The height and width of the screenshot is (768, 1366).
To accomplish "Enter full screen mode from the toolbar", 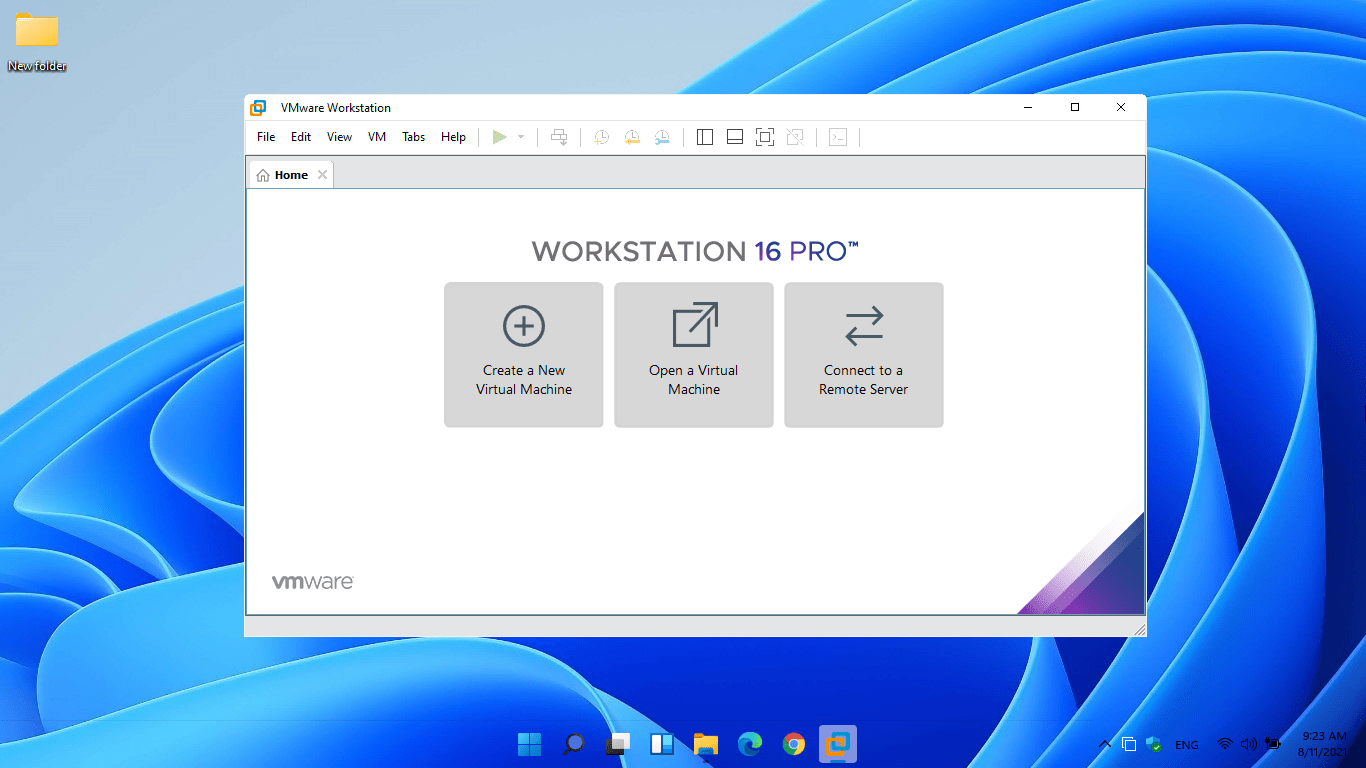I will point(765,137).
